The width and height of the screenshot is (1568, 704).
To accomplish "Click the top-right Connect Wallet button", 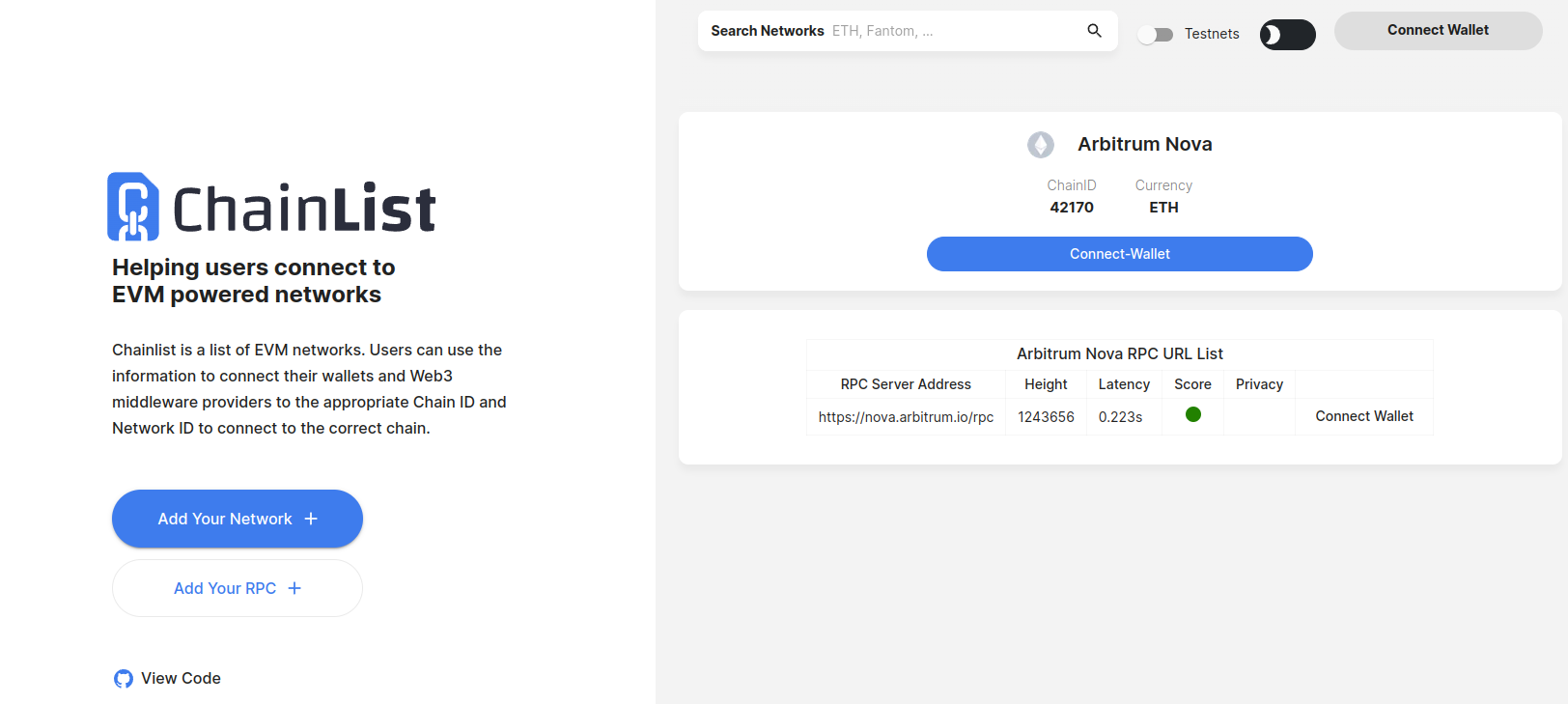I will point(1439,31).
